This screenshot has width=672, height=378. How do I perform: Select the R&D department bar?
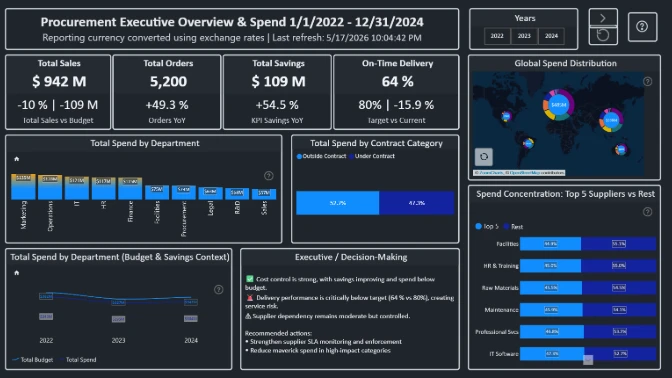pos(237,194)
